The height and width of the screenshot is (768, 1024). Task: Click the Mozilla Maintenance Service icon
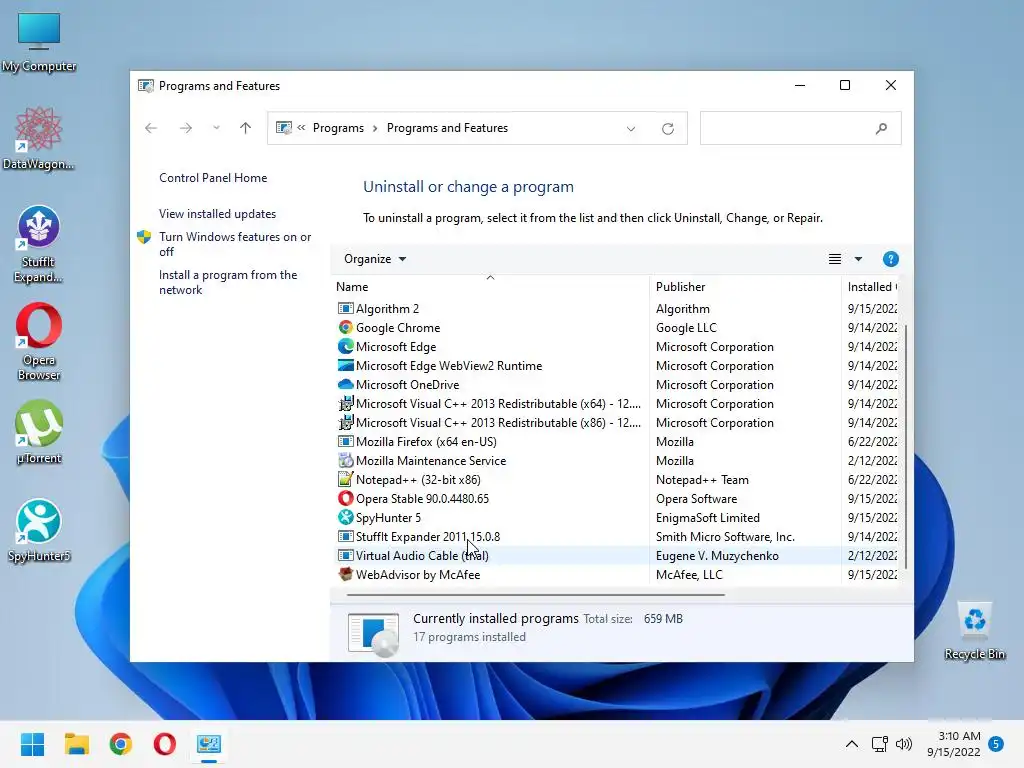pyautogui.click(x=345, y=460)
